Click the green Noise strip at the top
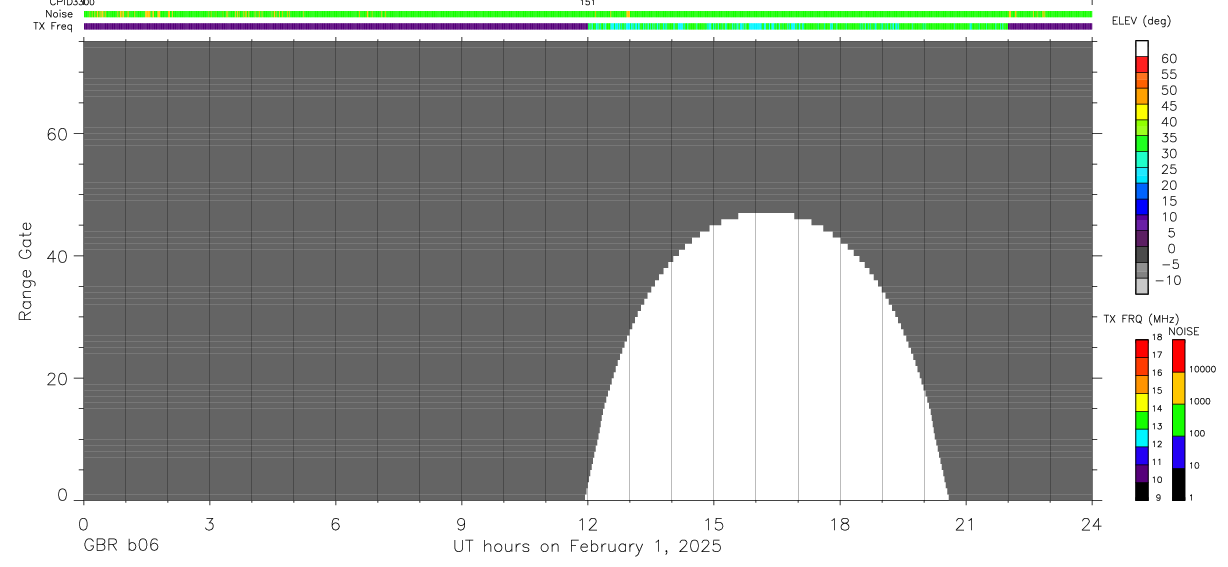Image resolution: width=1228 pixels, height=567 pixels. (587, 14)
